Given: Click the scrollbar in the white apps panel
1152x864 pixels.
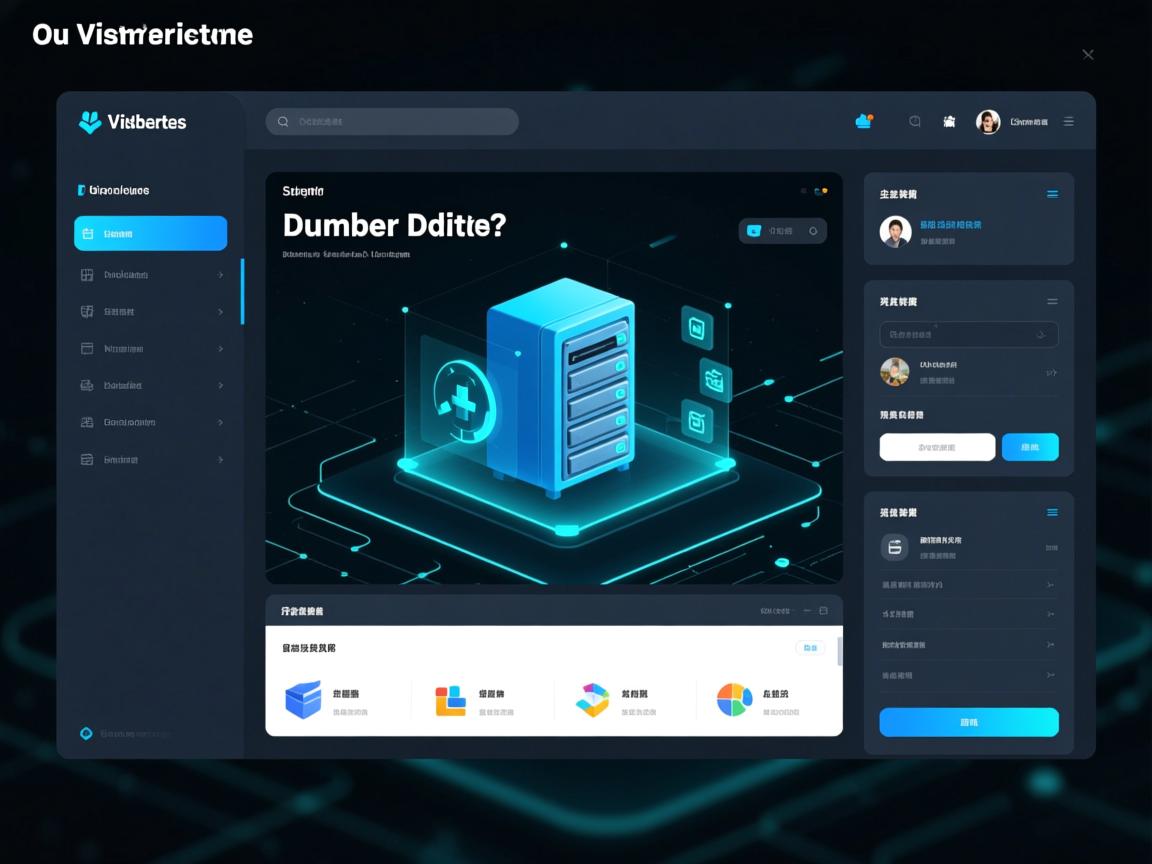Looking at the screenshot, I should 839,651.
